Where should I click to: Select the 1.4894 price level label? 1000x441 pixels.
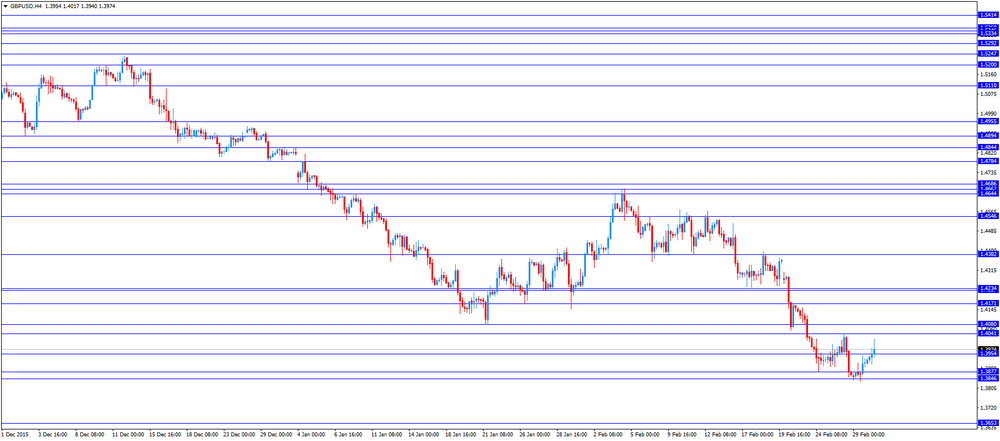pyautogui.click(x=987, y=136)
